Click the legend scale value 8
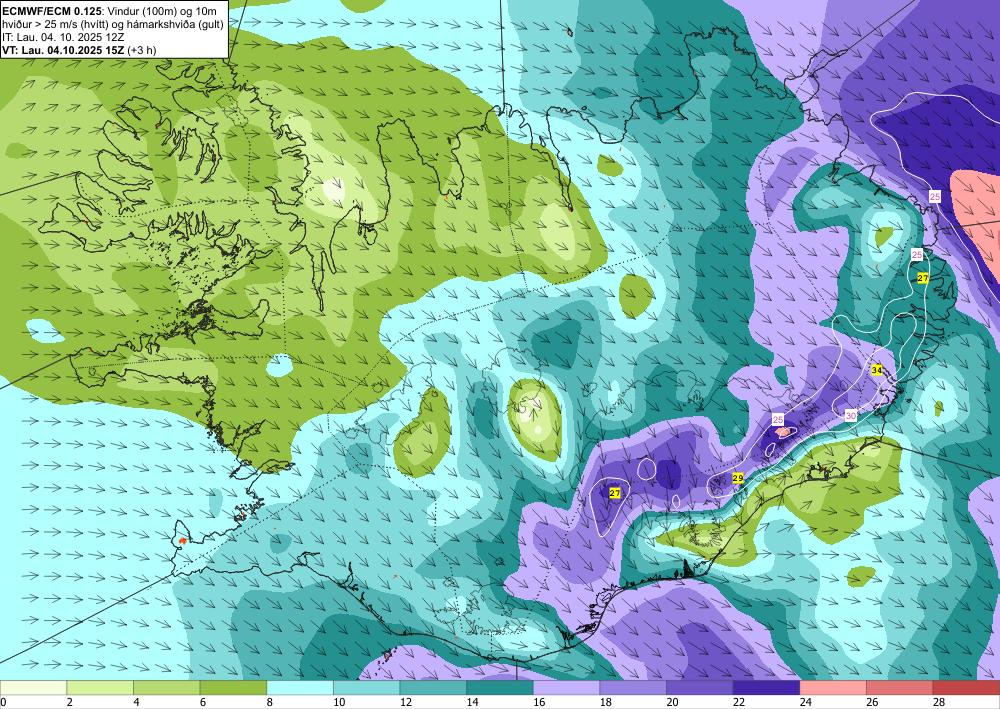Viewport: 1000px width, 709px height. pos(270,702)
